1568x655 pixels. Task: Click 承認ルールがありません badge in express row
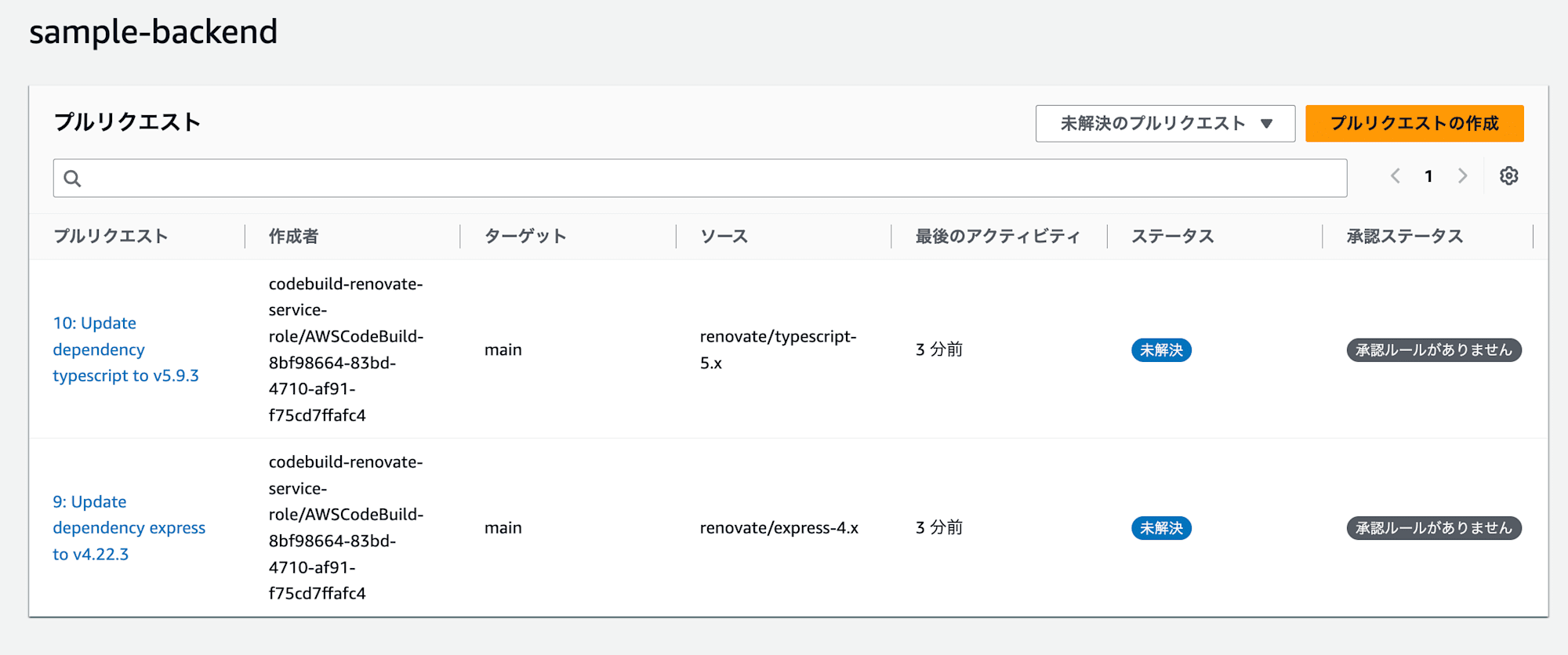(x=1434, y=528)
